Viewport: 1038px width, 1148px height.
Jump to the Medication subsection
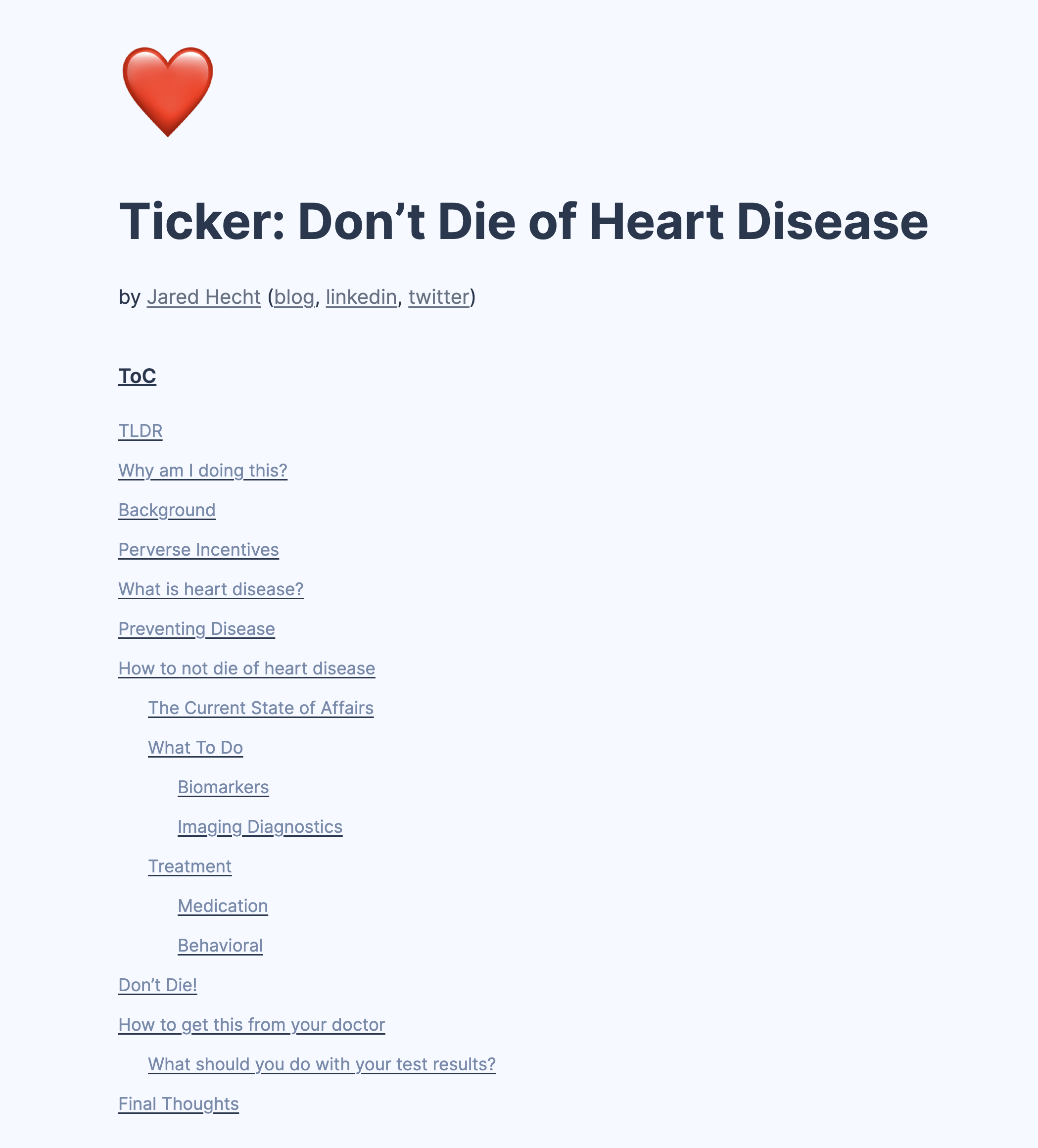point(223,906)
